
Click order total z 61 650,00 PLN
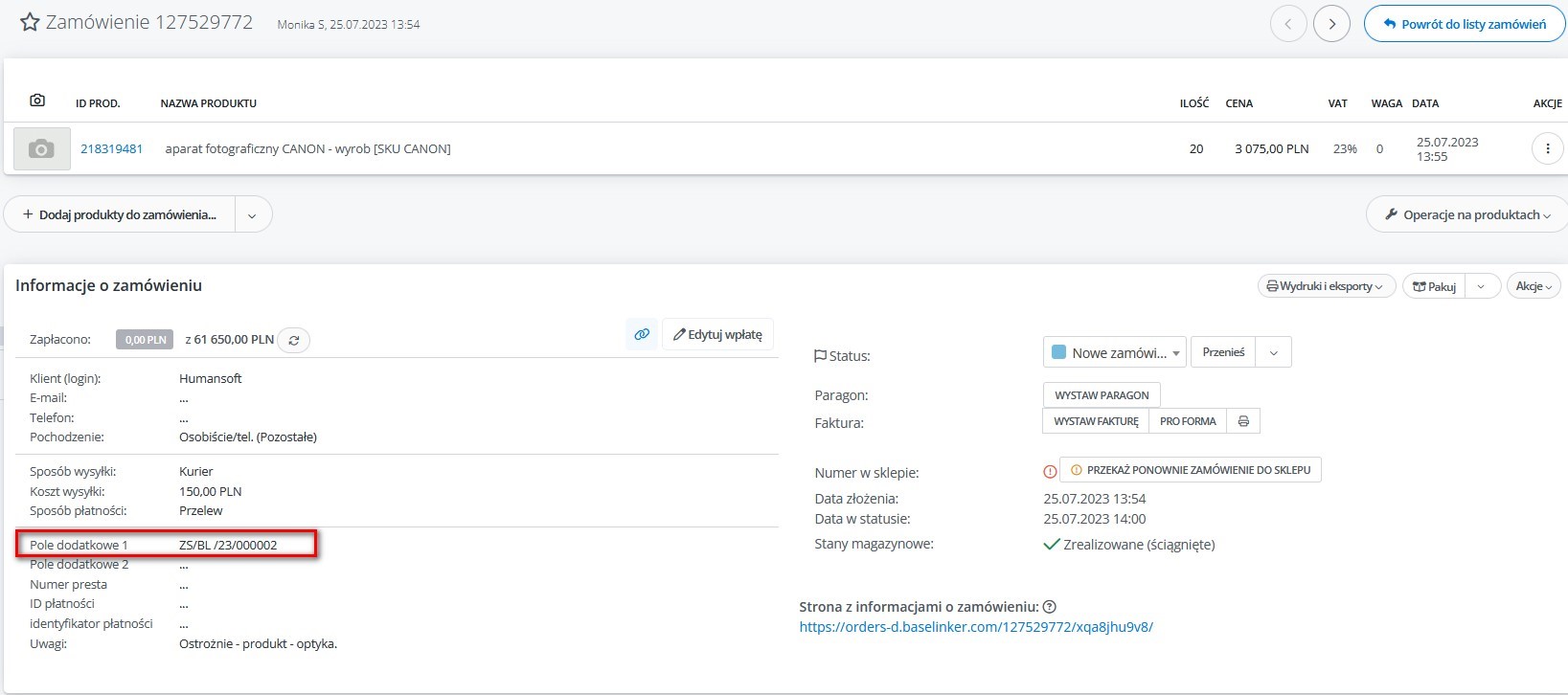(230, 339)
